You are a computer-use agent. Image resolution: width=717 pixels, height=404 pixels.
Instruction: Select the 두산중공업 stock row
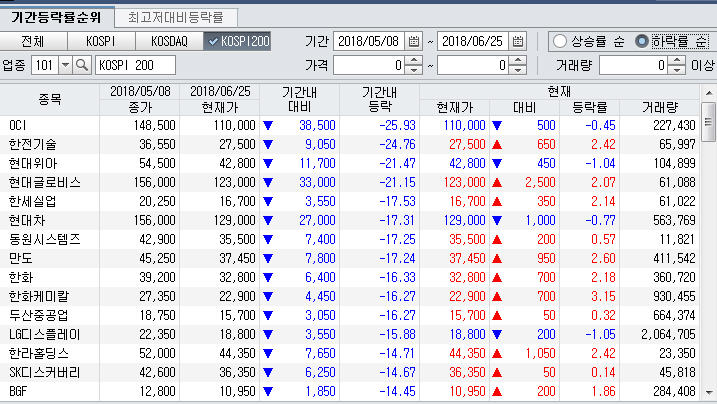[350, 315]
